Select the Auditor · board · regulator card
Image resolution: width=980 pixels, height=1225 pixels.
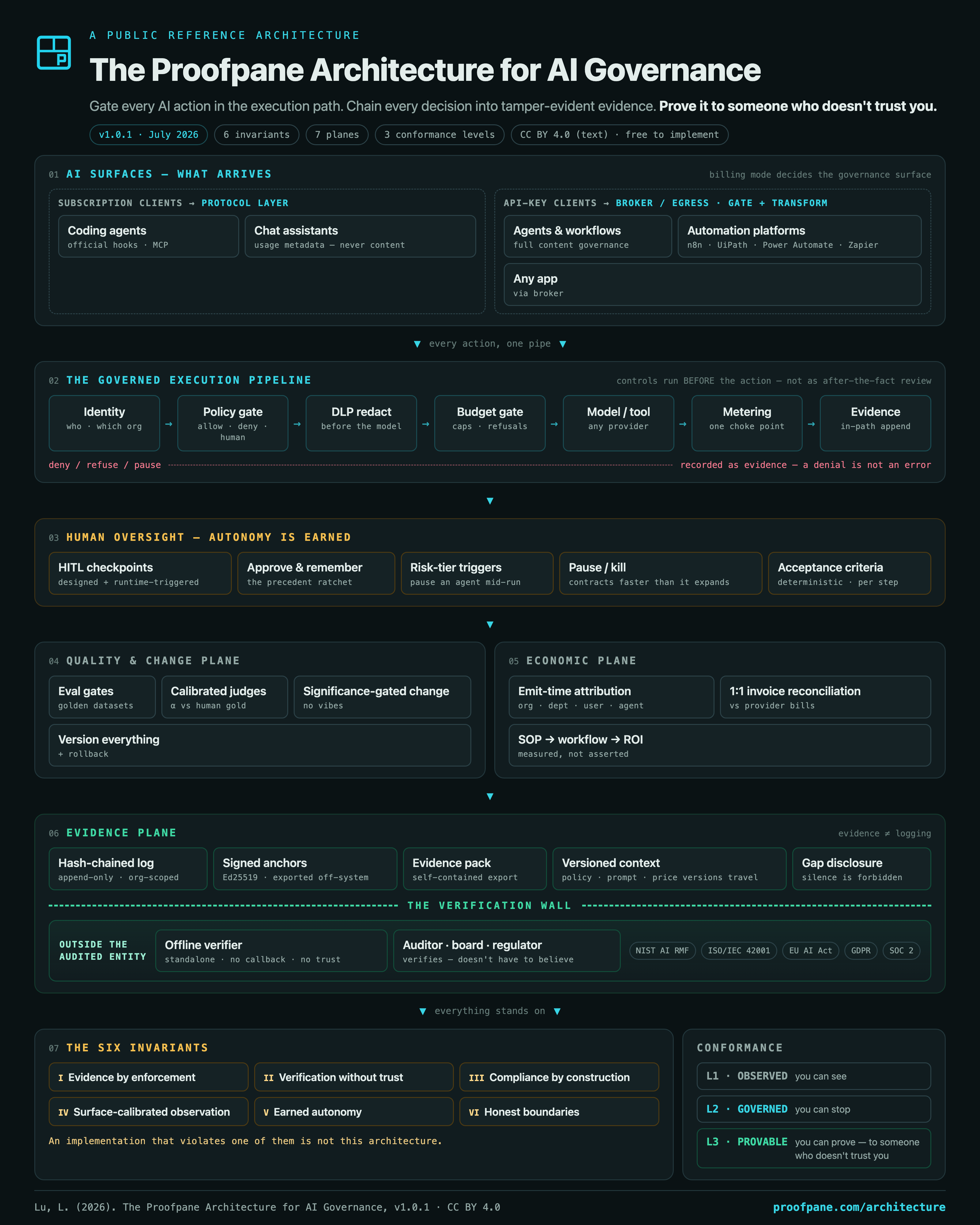(507, 951)
